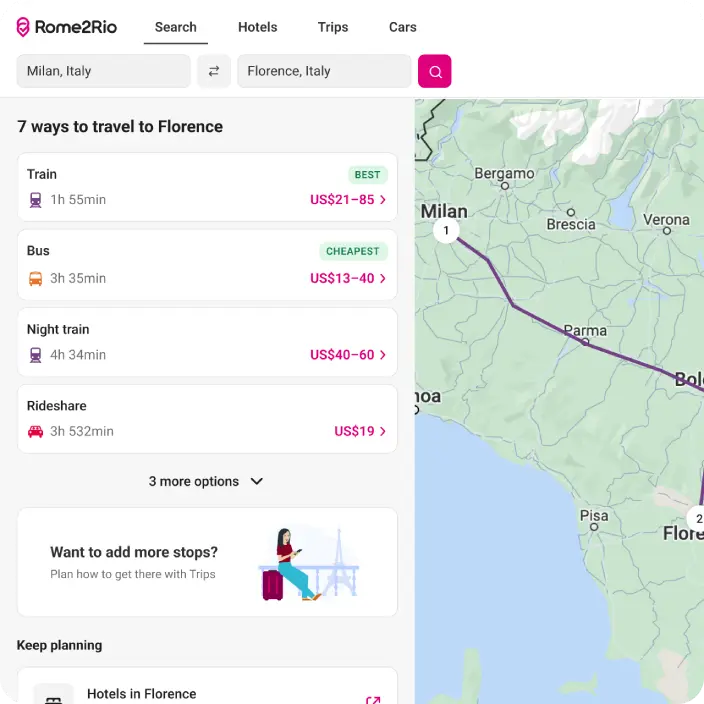Image resolution: width=704 pixels, height=704 pixels.
Task: Select the Rideshare option card
Action: click(207, 419)
